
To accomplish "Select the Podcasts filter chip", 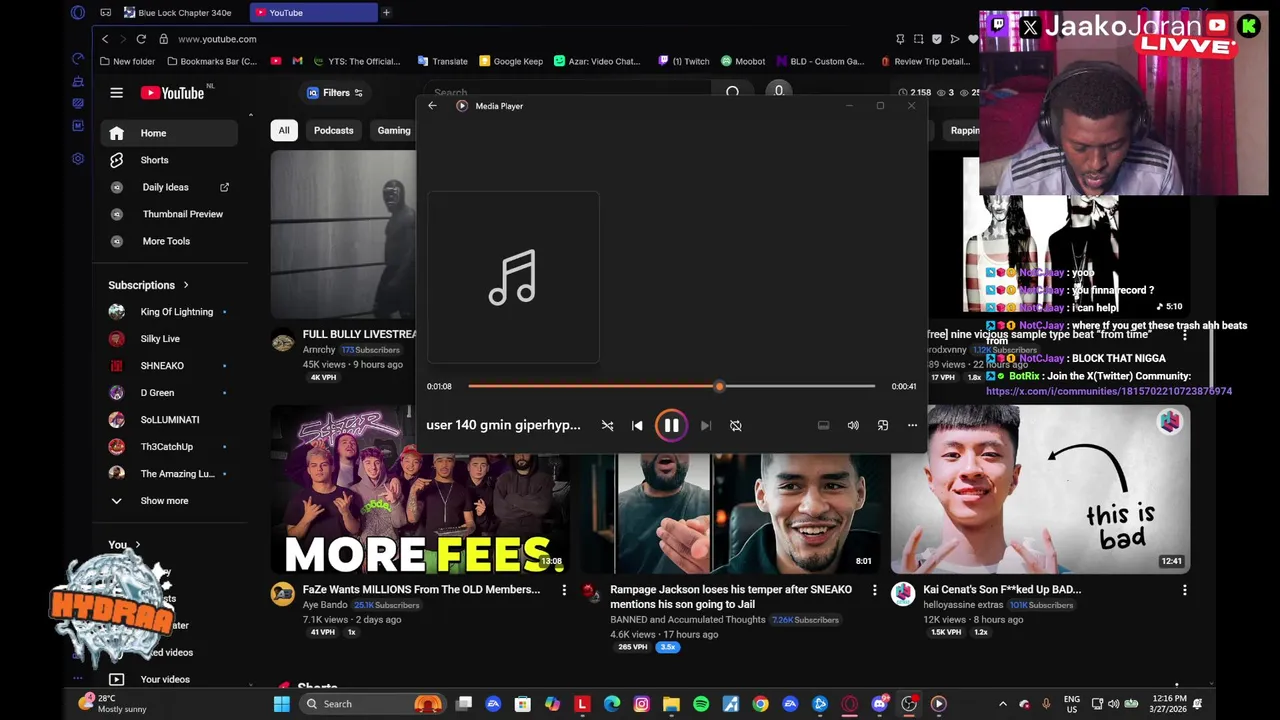I will [333, 130].
